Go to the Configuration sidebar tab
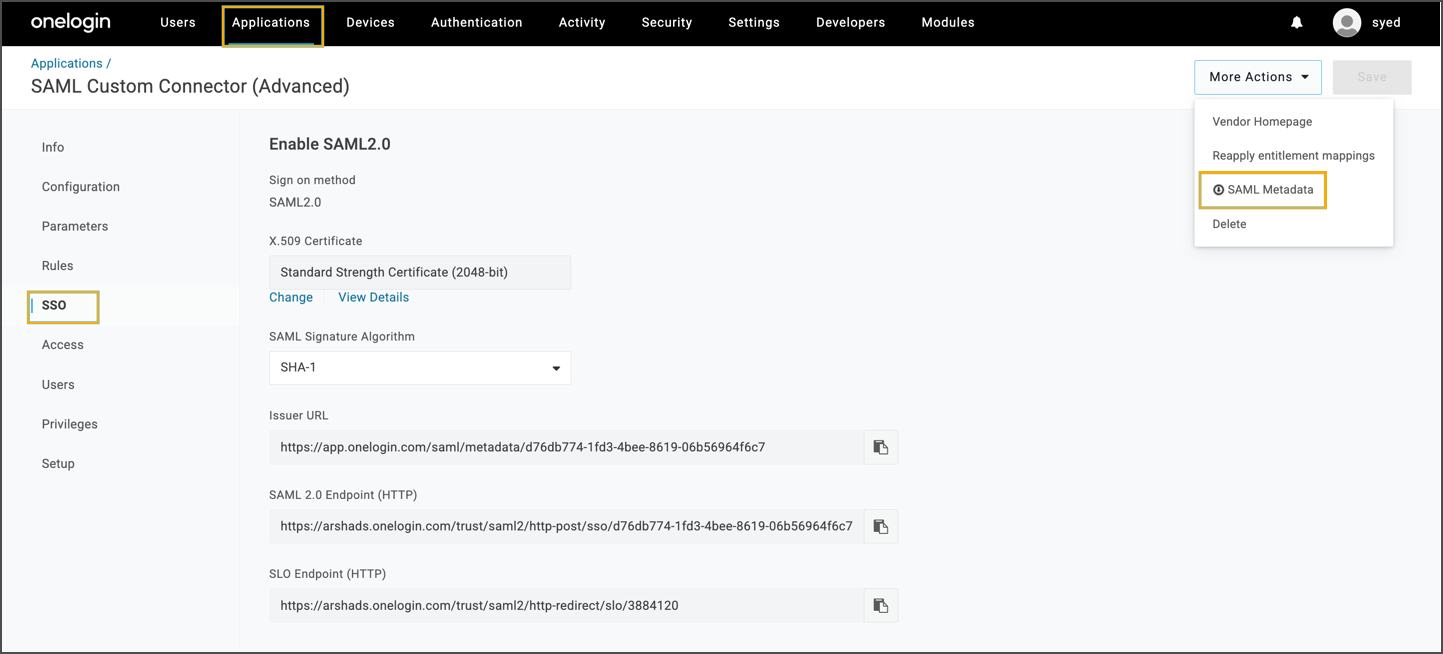 pos(81,187)
